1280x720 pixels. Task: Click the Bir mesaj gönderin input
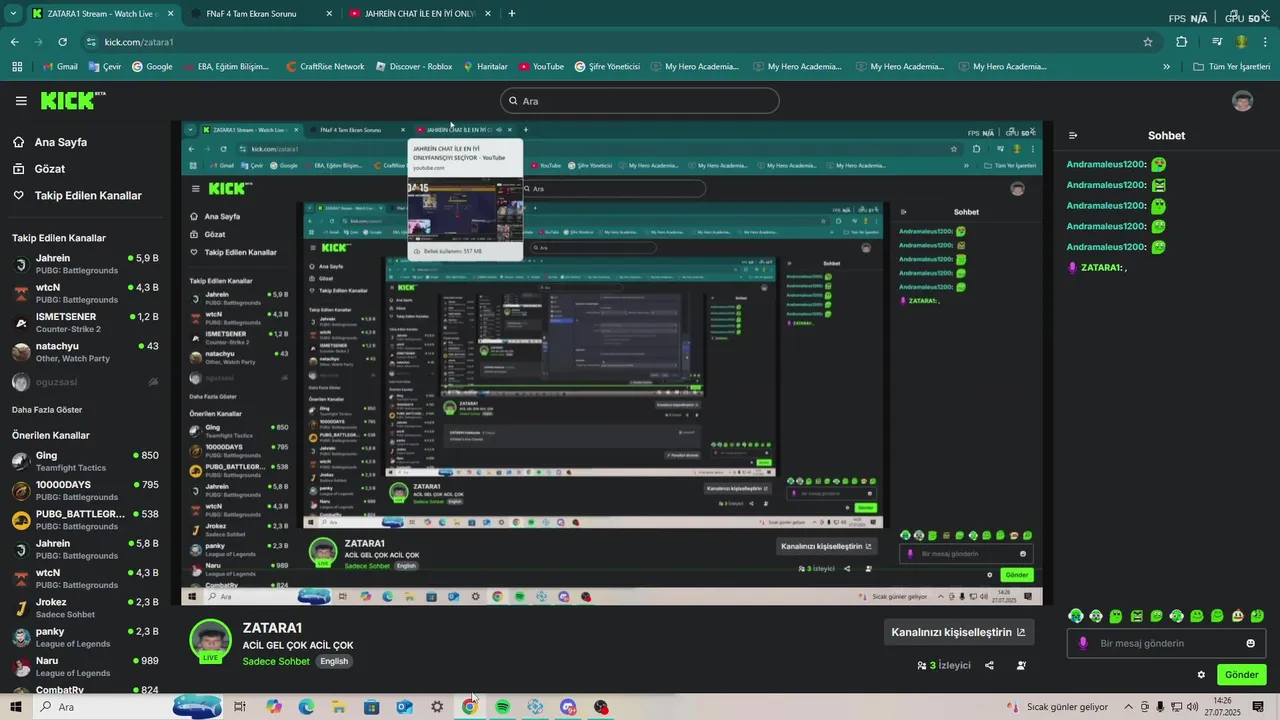(x=1166, y=643)
